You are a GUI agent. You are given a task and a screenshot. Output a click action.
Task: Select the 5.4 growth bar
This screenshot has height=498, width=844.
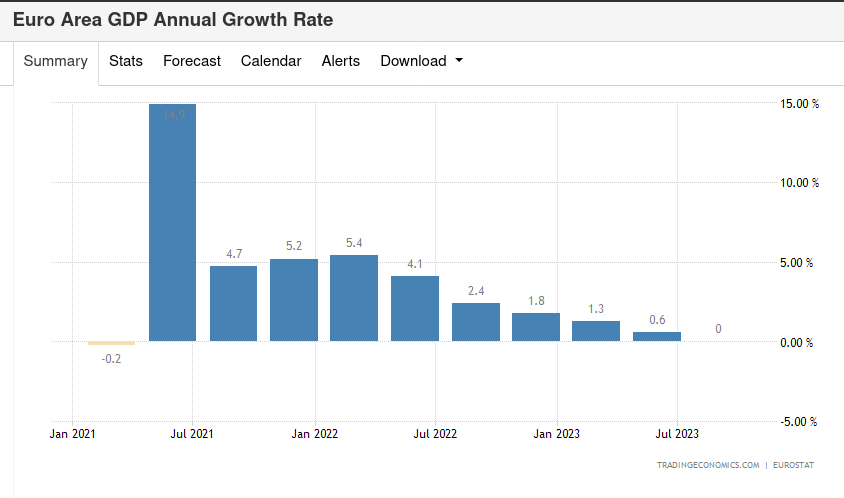click(x=354, y=298)
